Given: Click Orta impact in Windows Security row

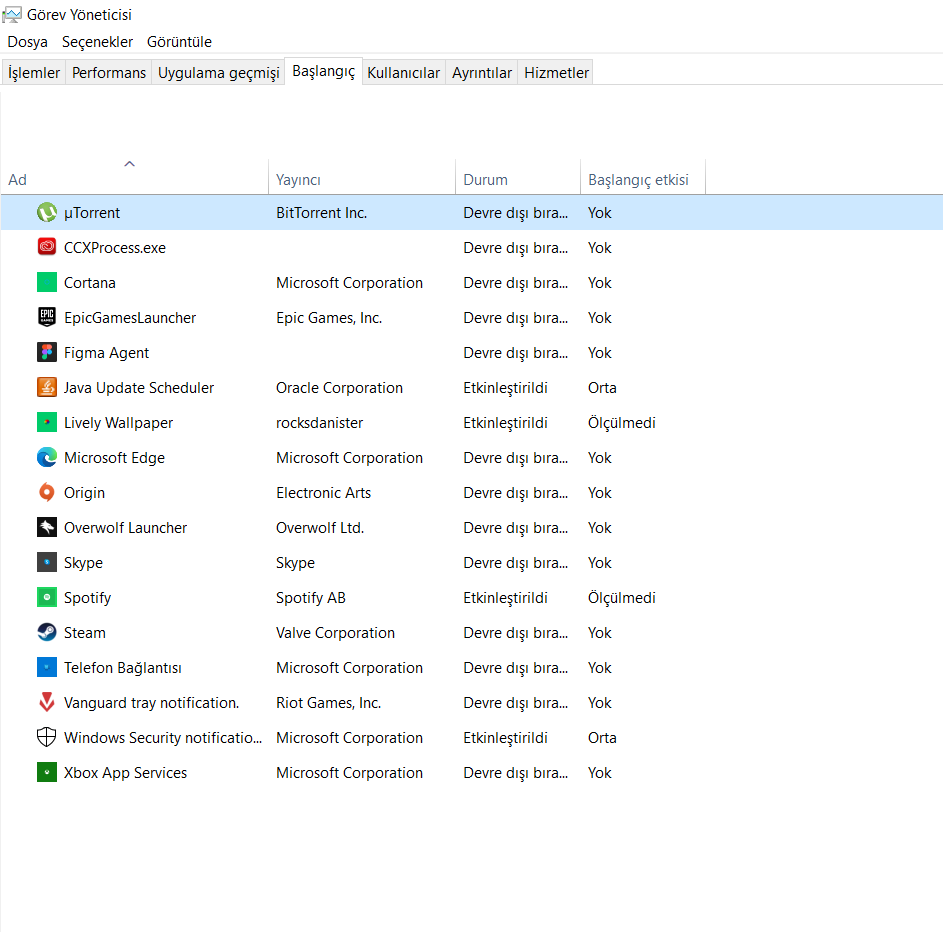Looking at the screenshot, I should click(x=602, y=738).
